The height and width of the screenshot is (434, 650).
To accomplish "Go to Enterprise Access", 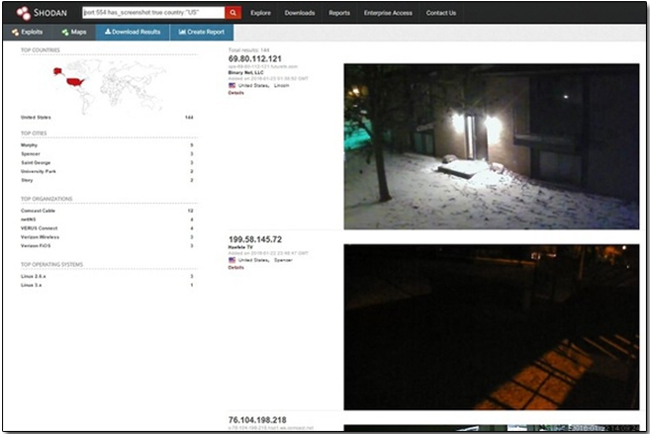I will click(388, 13).
